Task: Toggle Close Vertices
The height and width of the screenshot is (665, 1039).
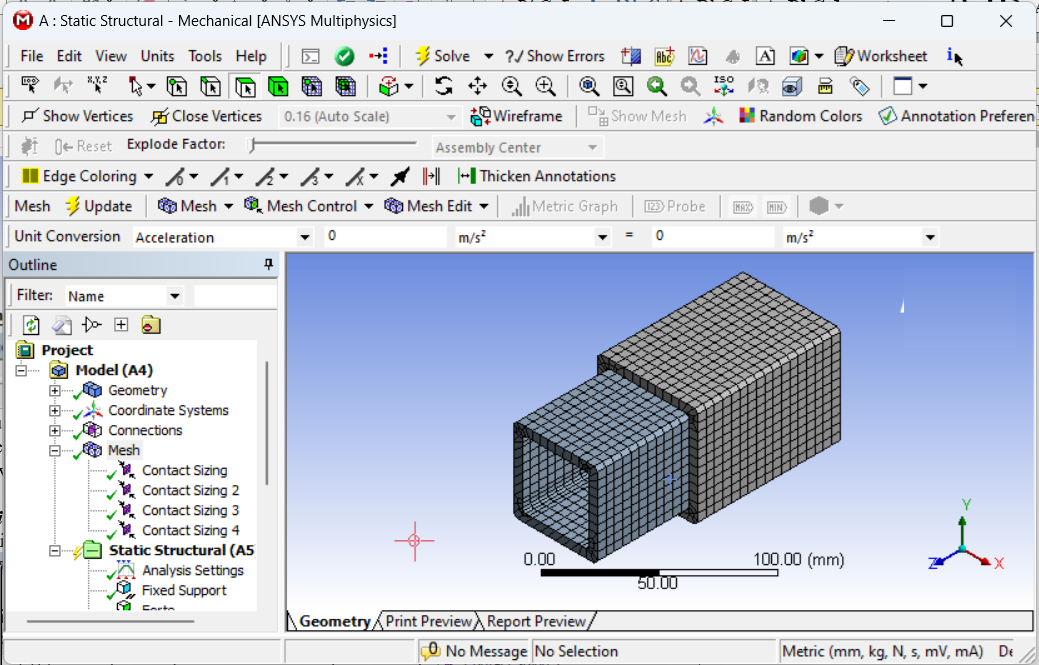Action: [x=207, y=116]
